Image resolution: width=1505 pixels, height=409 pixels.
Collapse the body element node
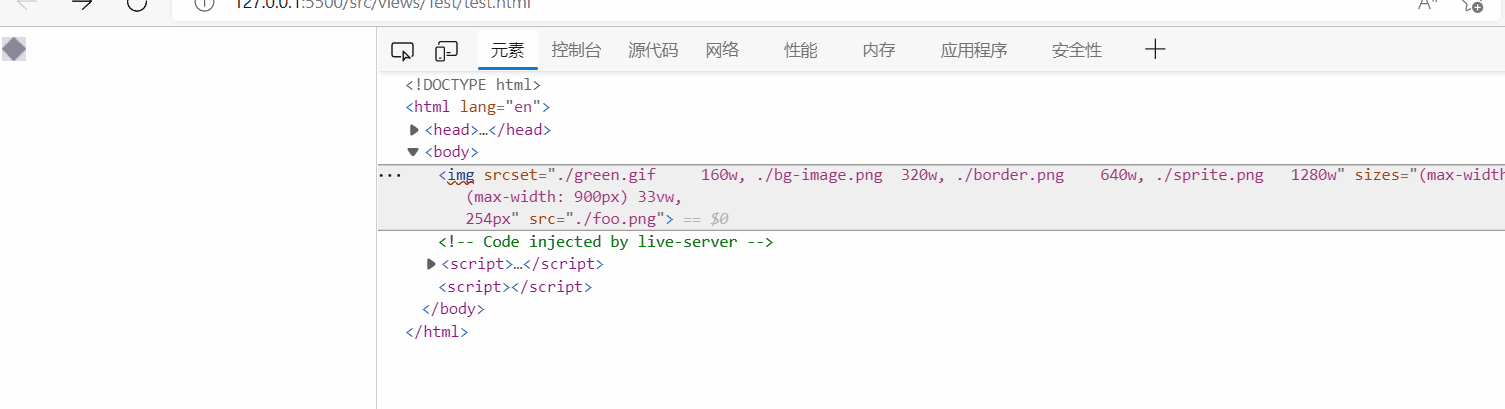[x=412, y=152]
